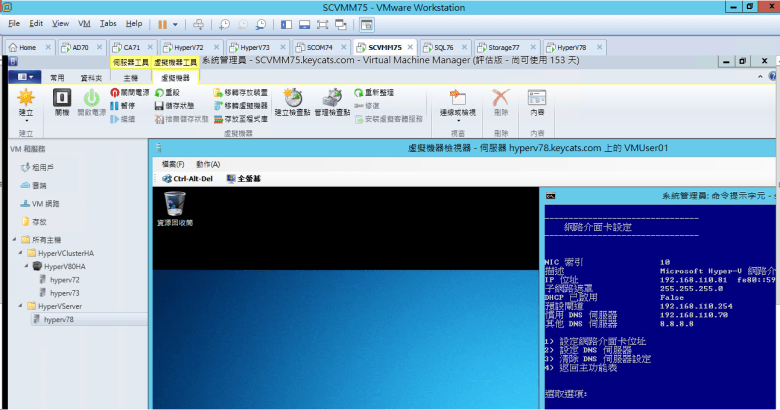Click 重新整理 (Refresh) in the ribbon
Viewport: 780px width, 410px height.
381,92
